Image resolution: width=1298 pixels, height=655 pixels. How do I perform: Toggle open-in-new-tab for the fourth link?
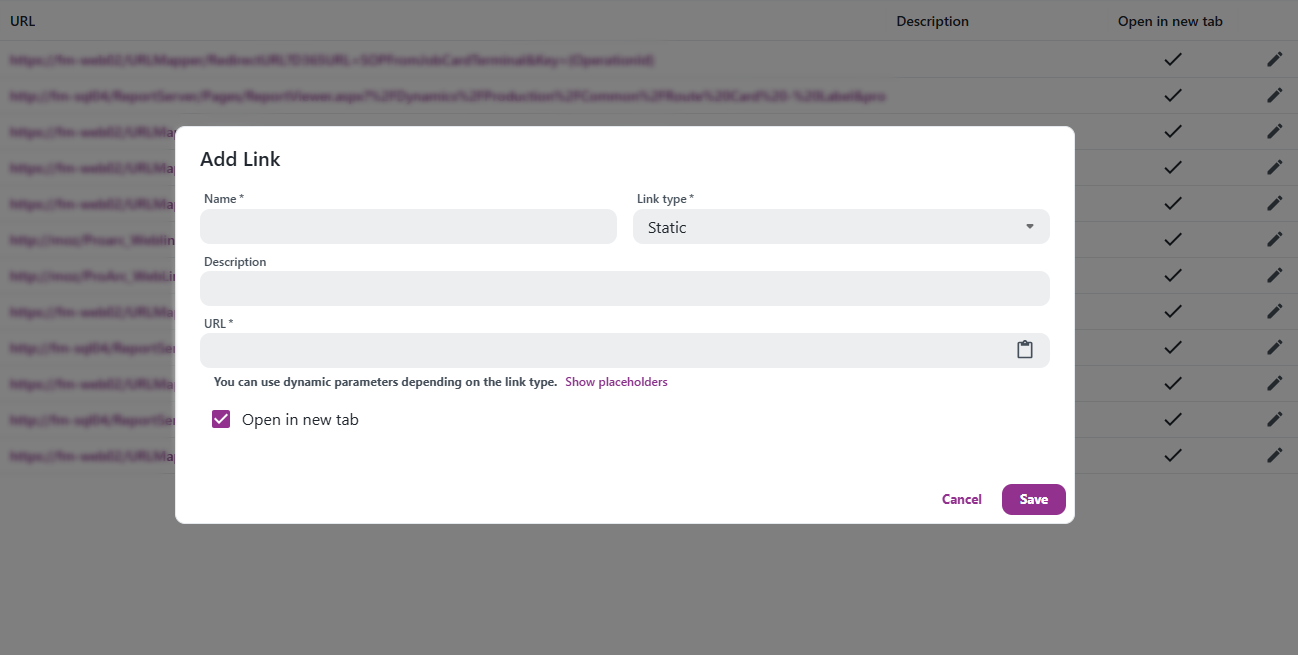[1172, 167]
